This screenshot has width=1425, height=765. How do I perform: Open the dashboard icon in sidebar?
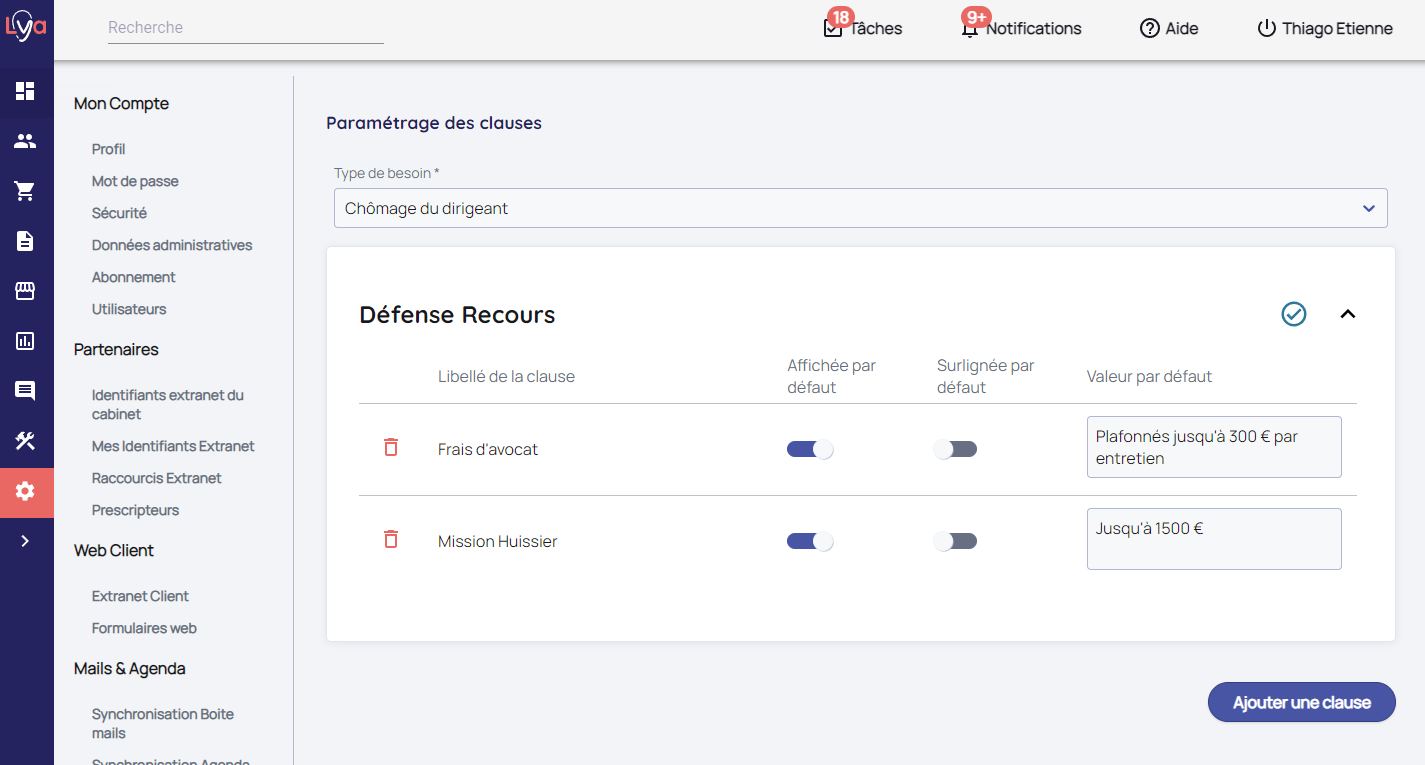25,91
